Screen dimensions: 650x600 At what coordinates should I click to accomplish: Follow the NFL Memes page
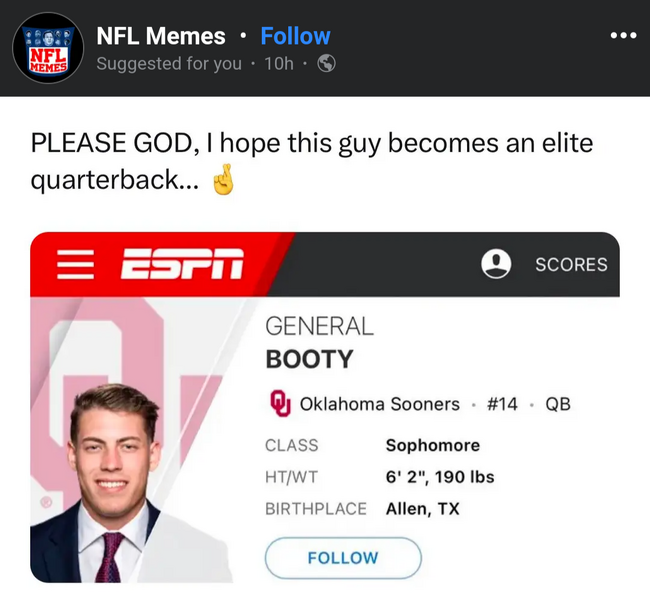[x=296, y=36]
